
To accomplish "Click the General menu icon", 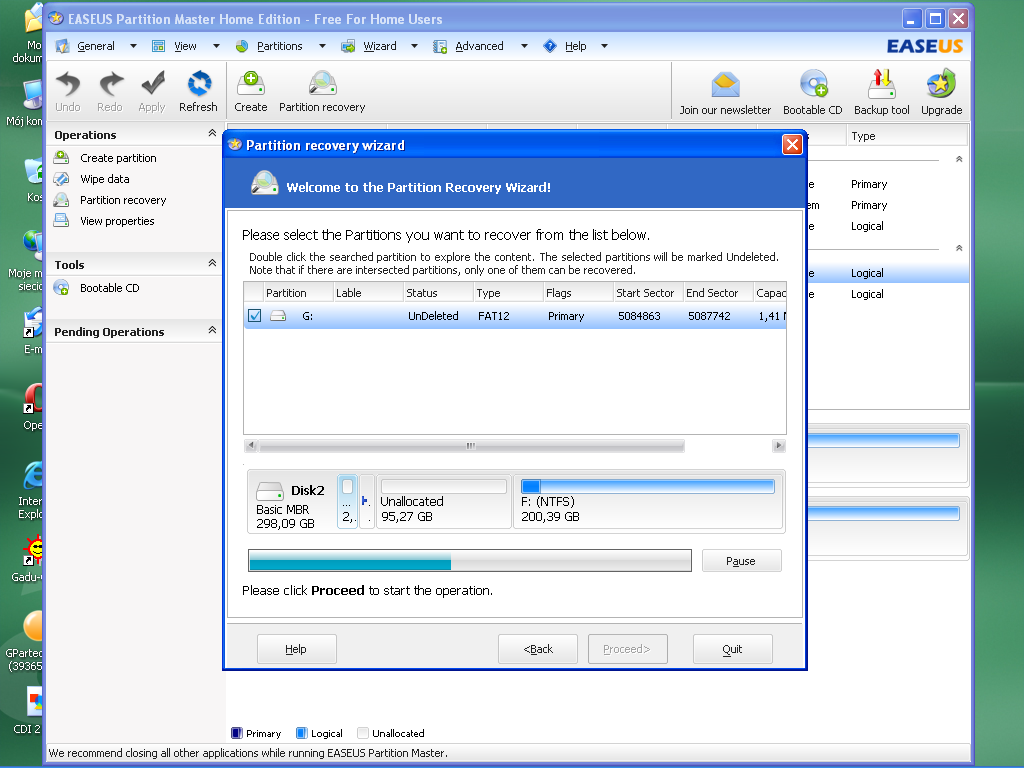I will 62,46.
